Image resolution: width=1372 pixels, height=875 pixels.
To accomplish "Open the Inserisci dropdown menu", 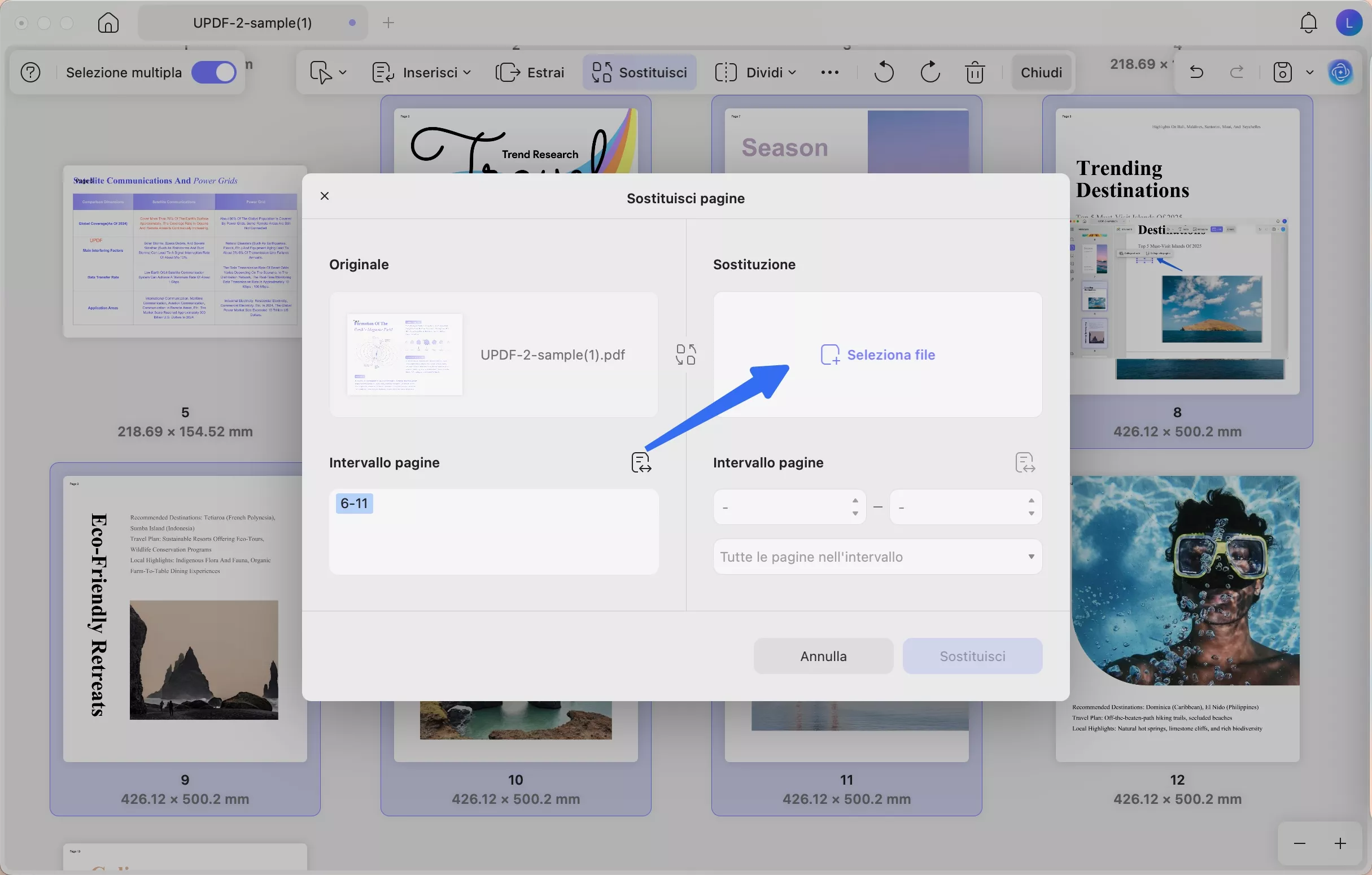I will coord(422,72).
